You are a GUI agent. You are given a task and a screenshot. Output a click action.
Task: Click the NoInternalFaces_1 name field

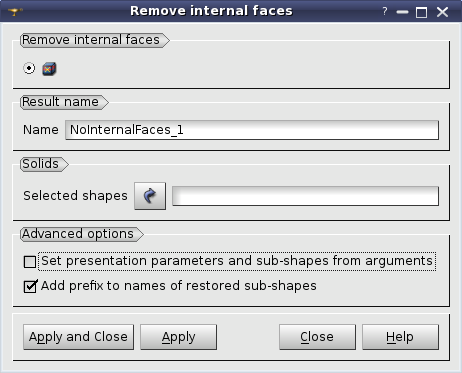[252, 130]
